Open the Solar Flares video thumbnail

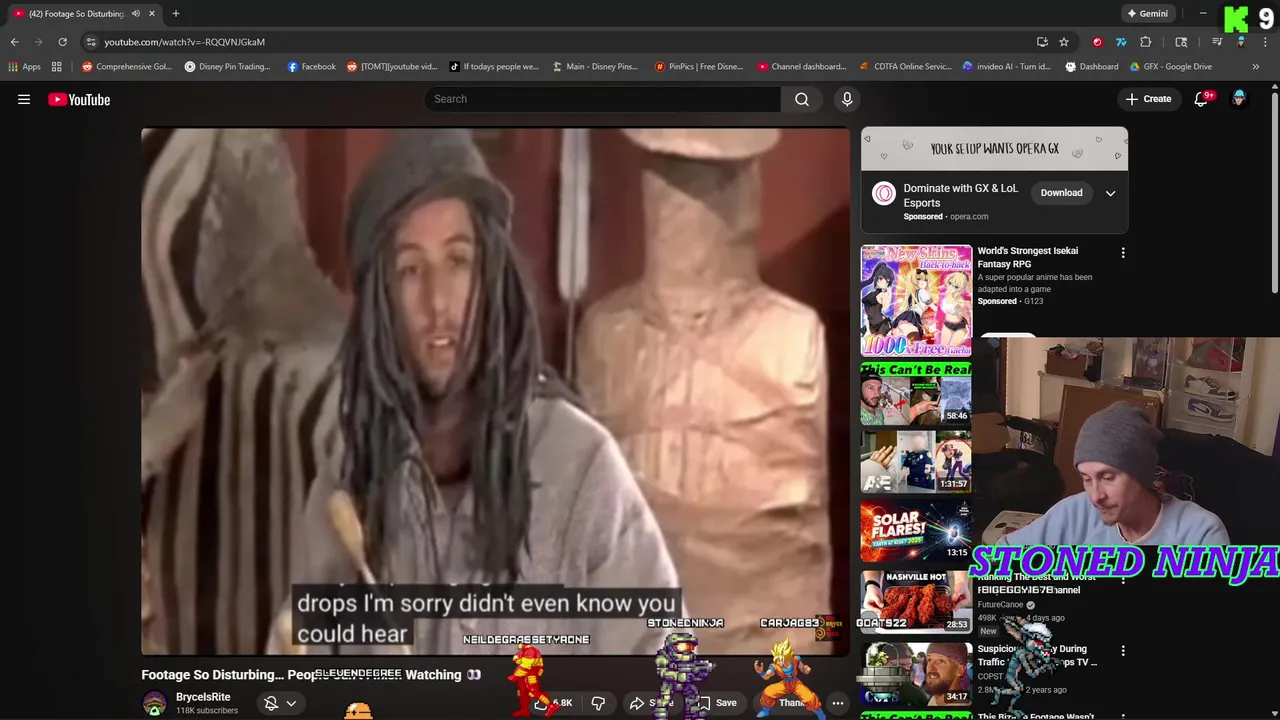point(916,530)
